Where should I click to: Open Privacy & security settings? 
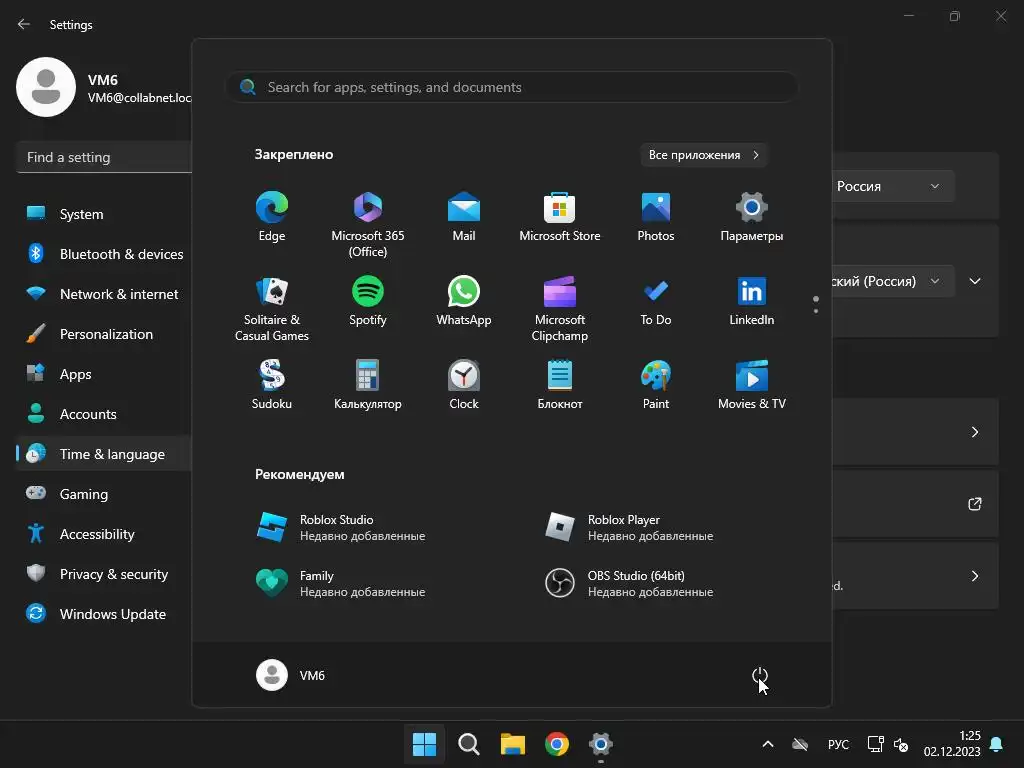pyautogui.click(x=104, y=574)
